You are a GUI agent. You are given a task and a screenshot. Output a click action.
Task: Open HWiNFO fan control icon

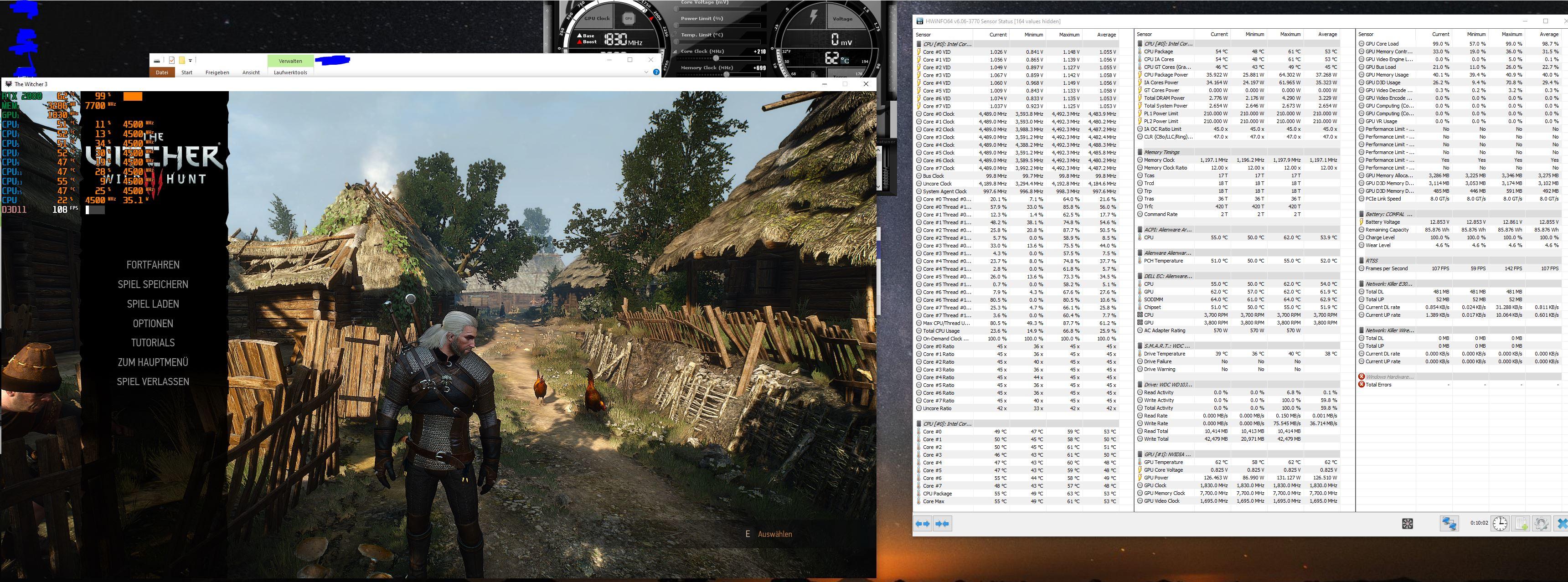(x=1407, y=524)
